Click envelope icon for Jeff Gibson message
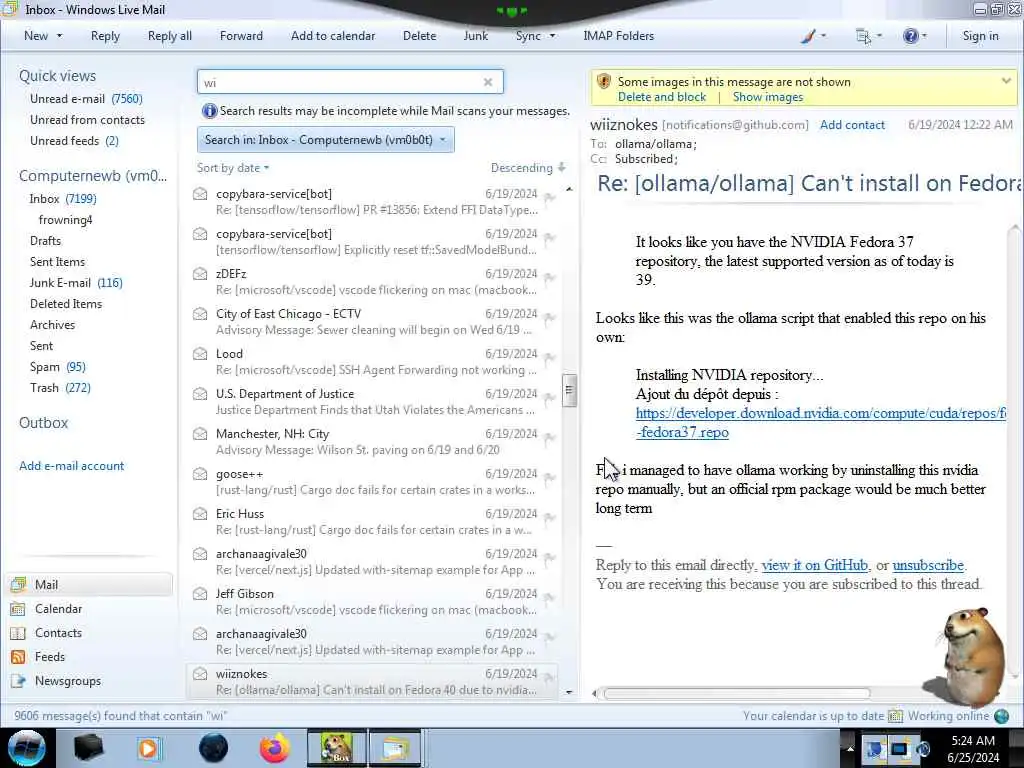The image size is (1024, 768). 200,594
